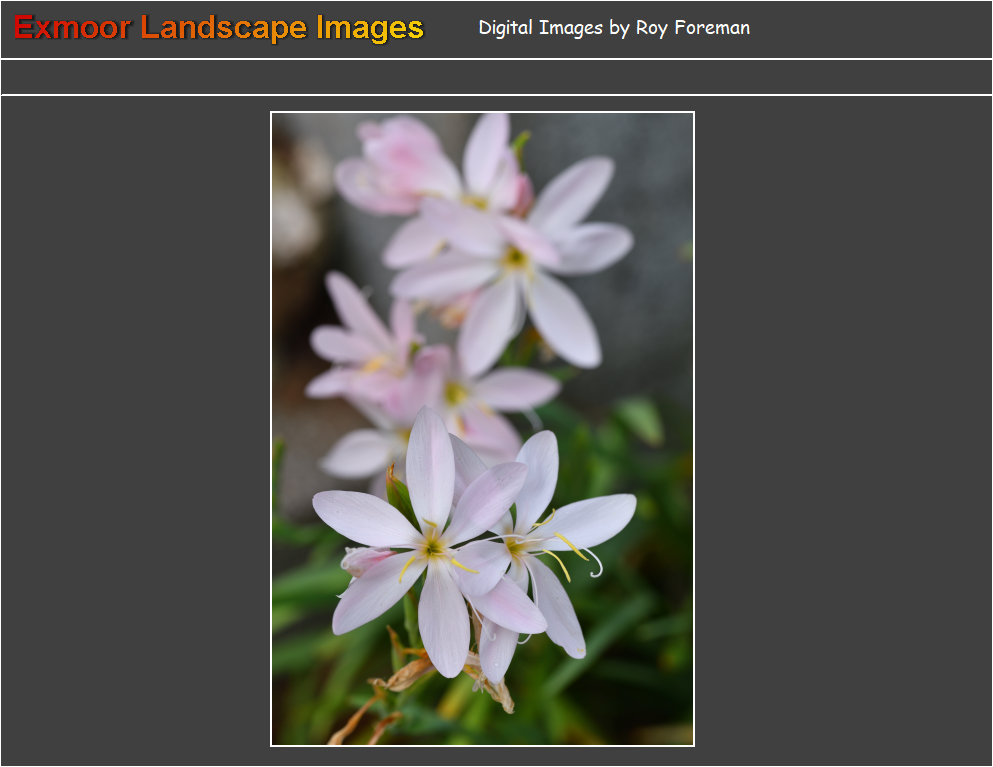
Task: Click the "Exmoor Landscape Images" site title
Action: coord(218,28)
